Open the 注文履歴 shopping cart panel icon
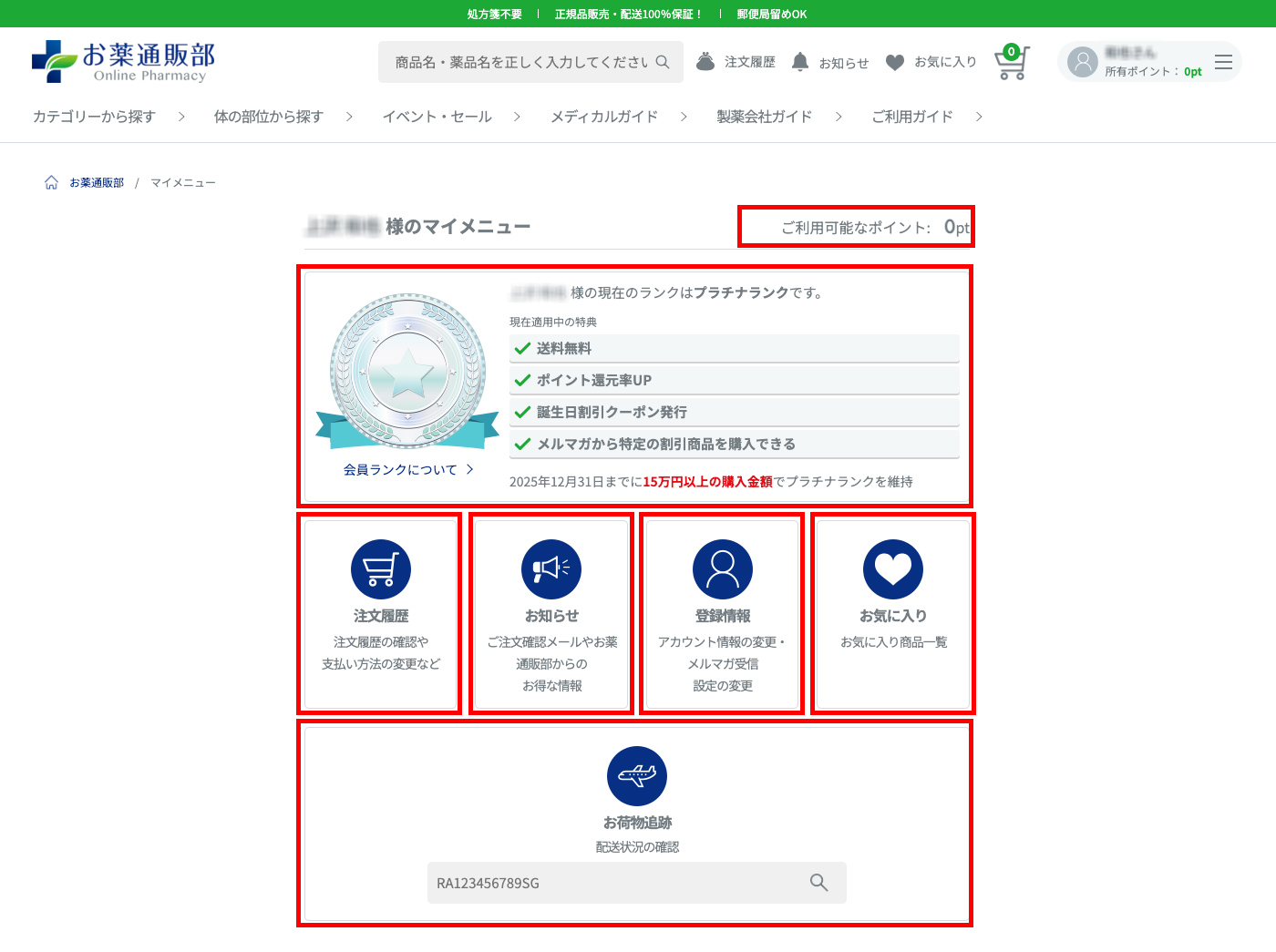 click(x=380, y=568)
